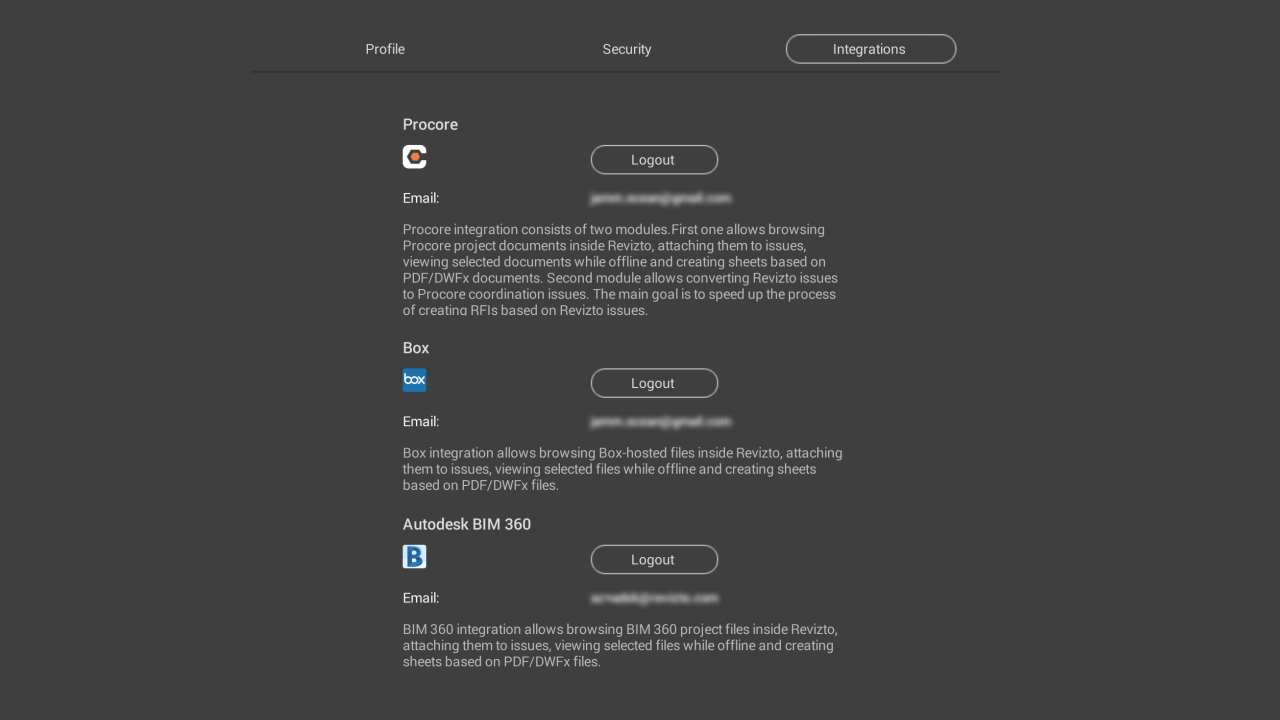1280x720 pixels.
Task: Click the blurred BIM 360 email address
Action: [654, 598]
